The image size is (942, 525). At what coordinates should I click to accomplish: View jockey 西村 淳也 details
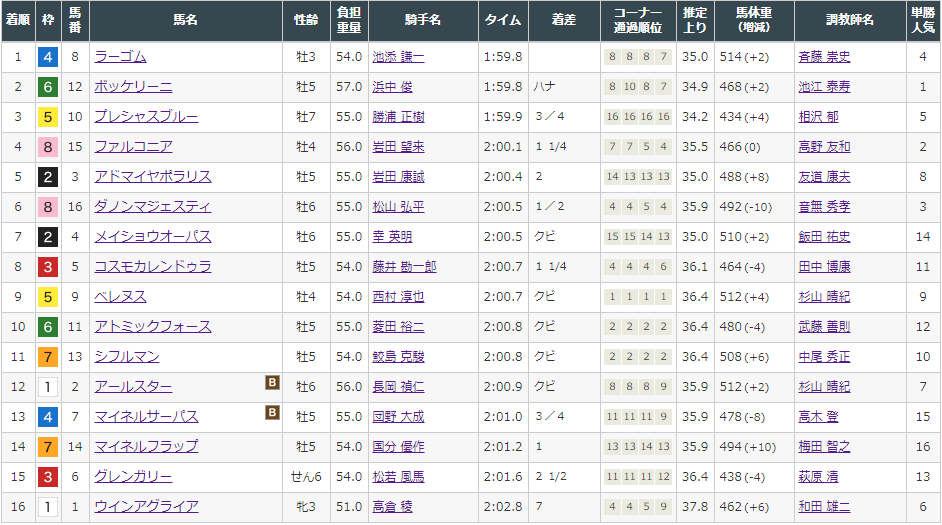(x=398, y=297)
